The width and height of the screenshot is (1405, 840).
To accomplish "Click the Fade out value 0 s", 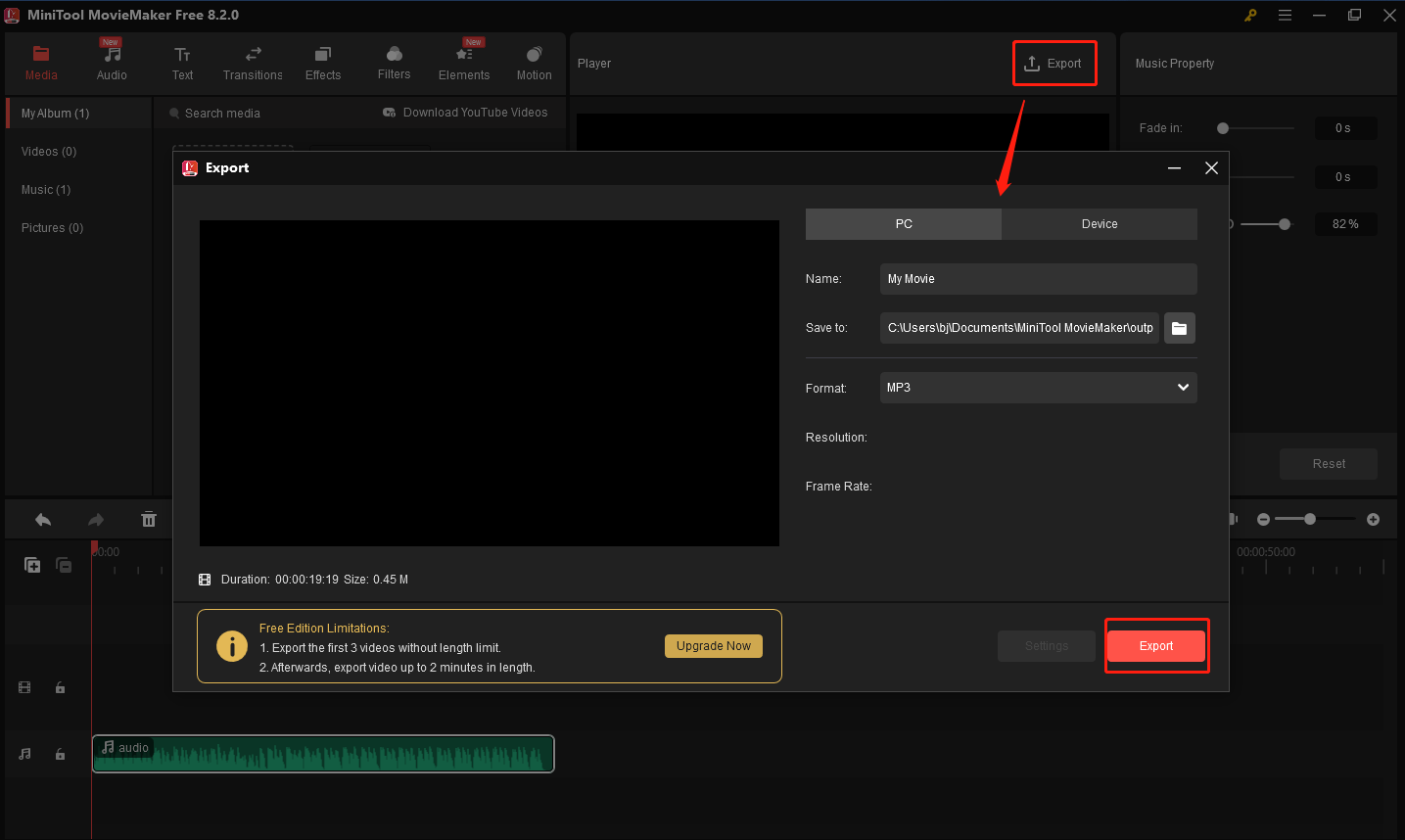I will [1343, 177].
